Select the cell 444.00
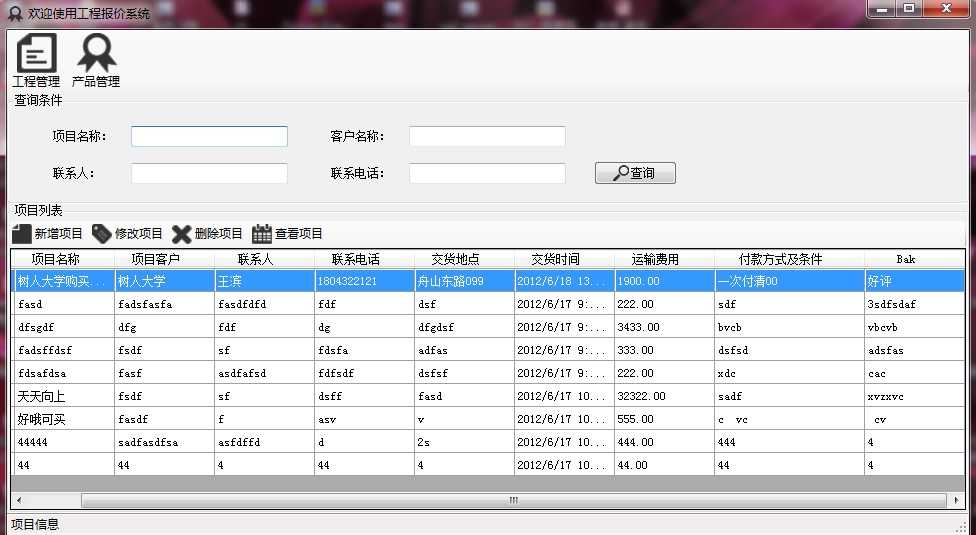 click(x=665, y=442)
